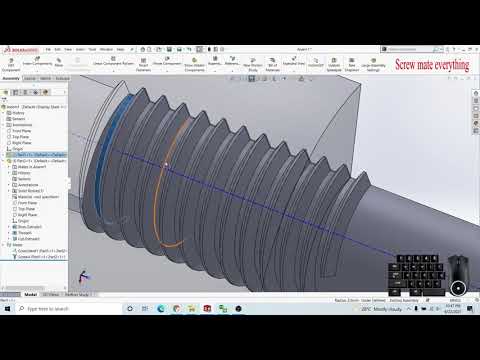Viewport: 480px width, 360px height.
Task: Click the Smart Fasteners tool
Action: pos(143,65)
